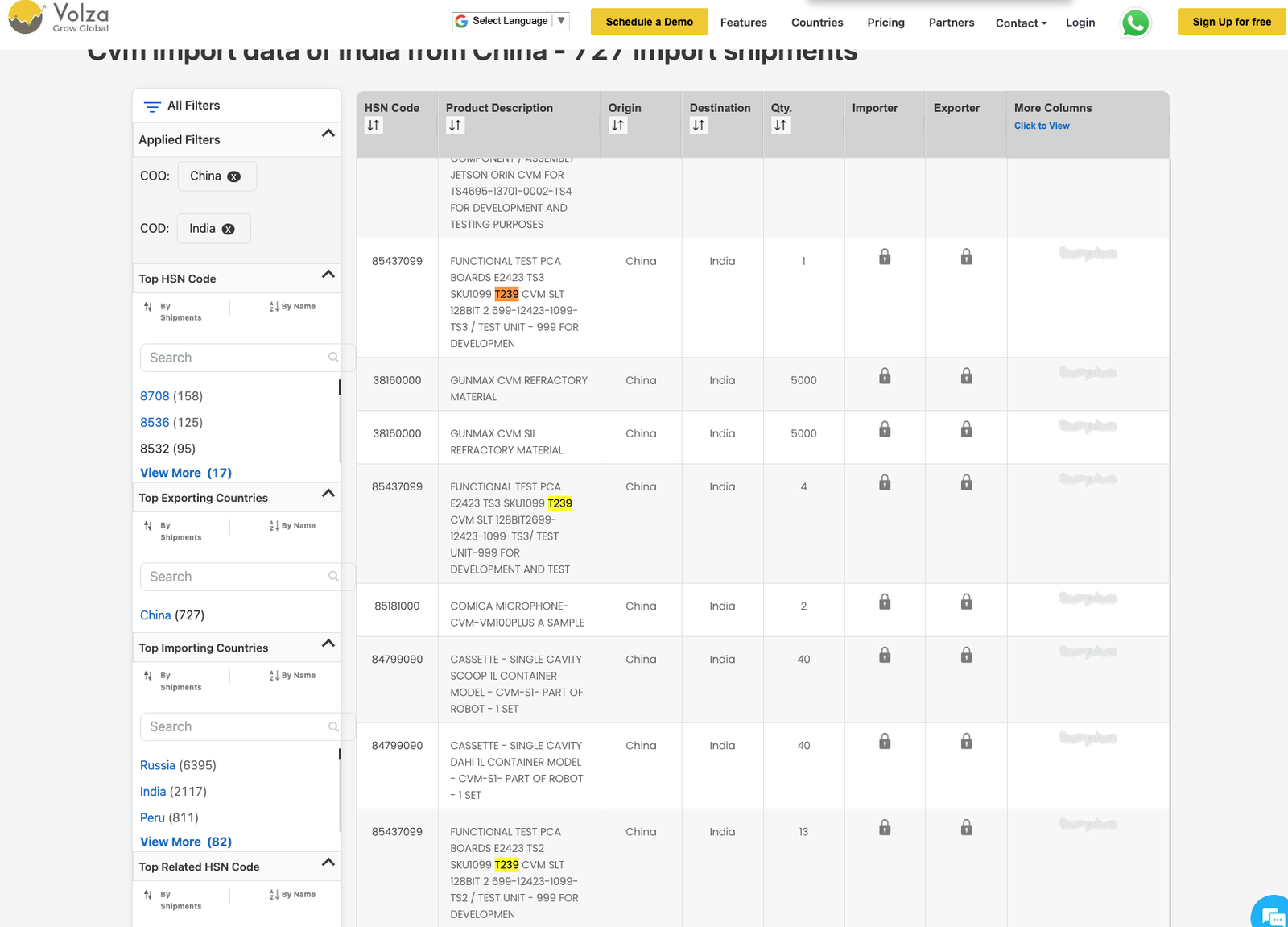Open WhatsApp chat icon in header

(1135, 23)
